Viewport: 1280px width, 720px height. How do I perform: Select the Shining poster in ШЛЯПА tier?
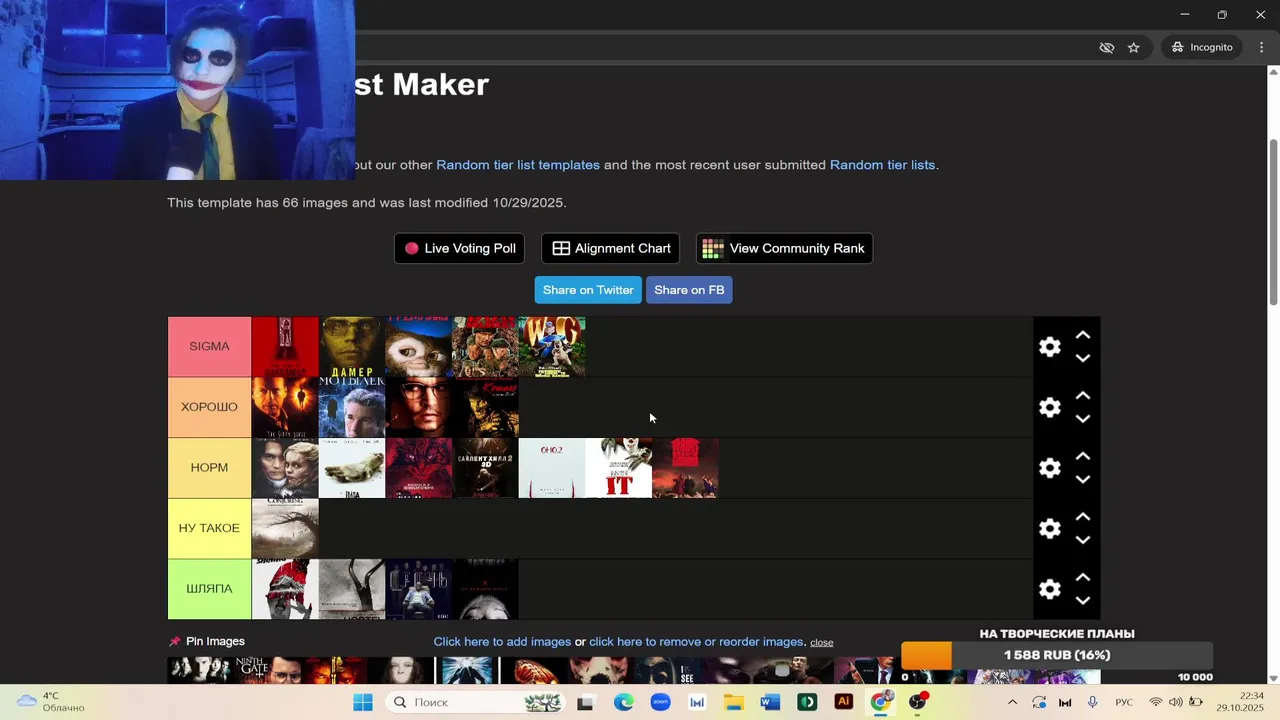[285, 589]
